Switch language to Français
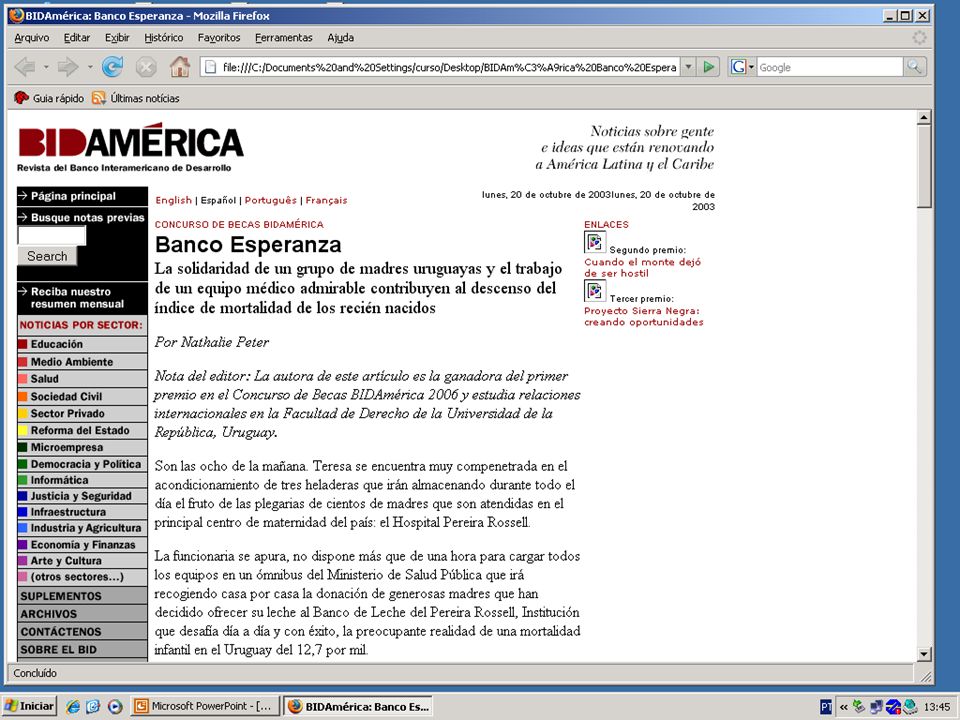 coord(326,200)
